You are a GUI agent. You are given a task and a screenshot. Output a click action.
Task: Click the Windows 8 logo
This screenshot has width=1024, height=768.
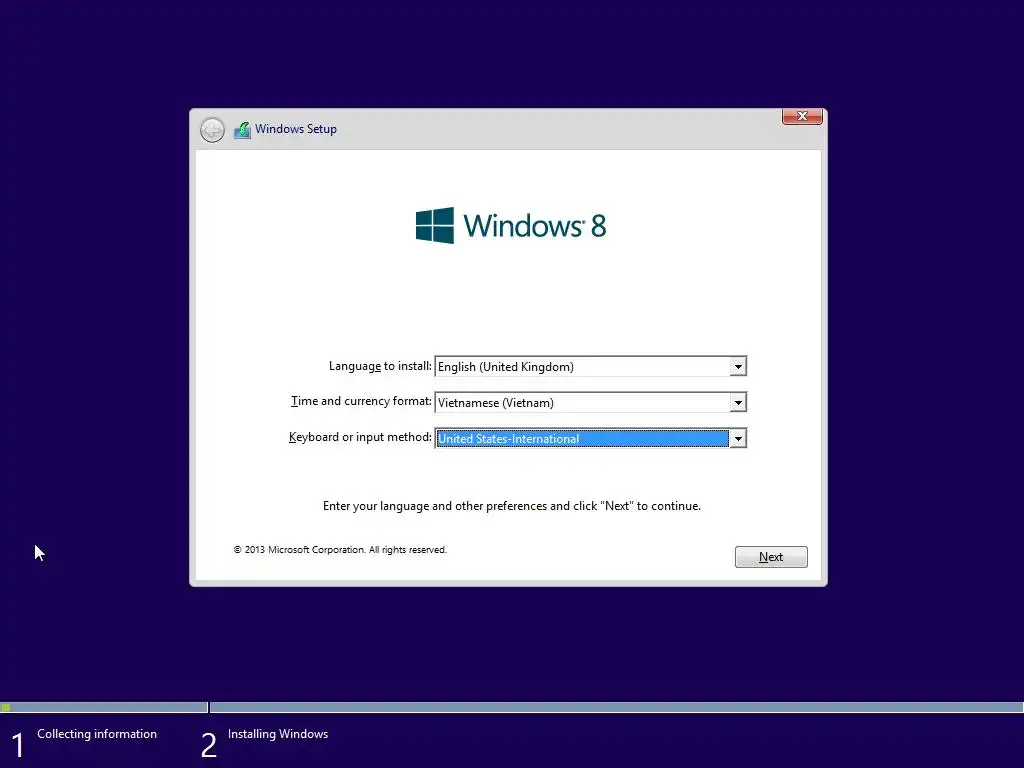pos(511,225)
